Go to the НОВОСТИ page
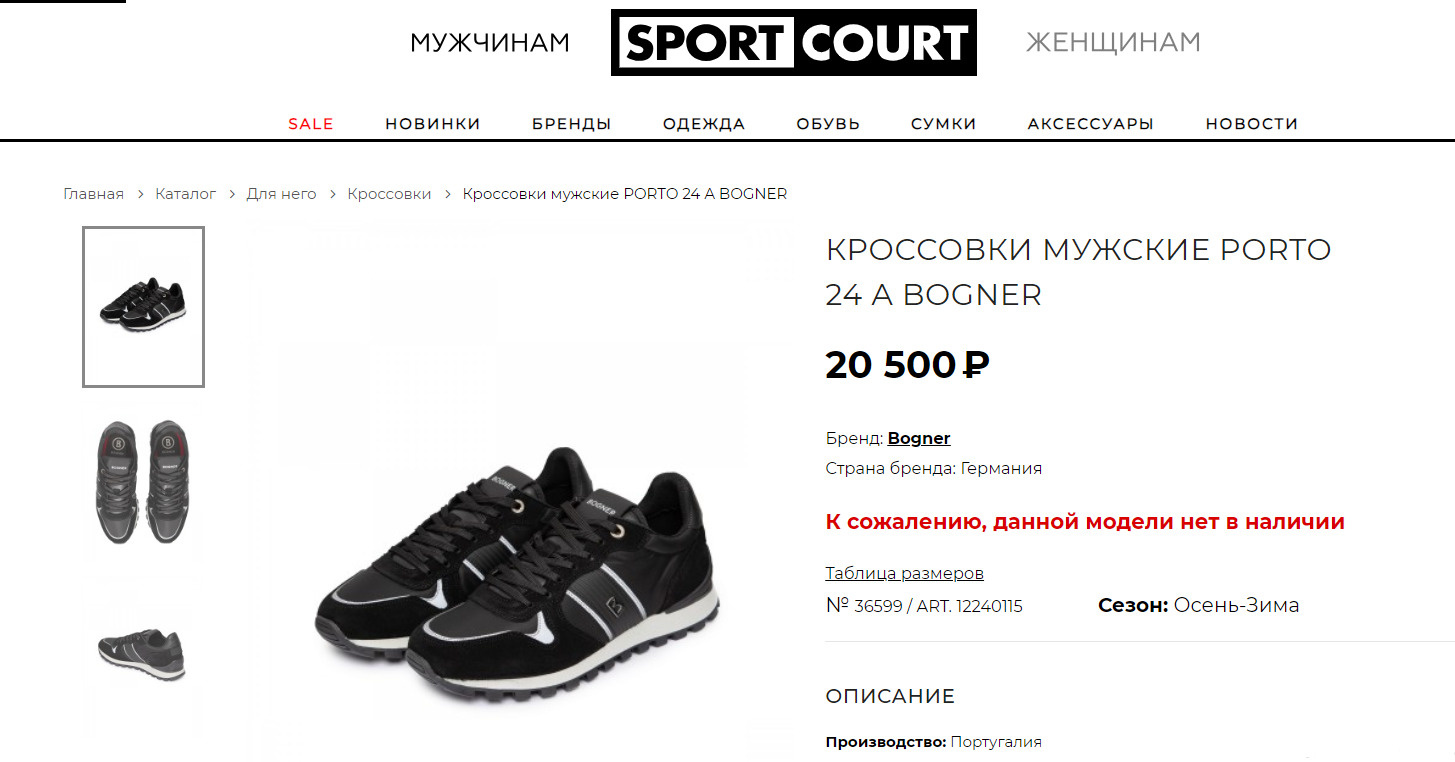 (x=1252, y=124)
